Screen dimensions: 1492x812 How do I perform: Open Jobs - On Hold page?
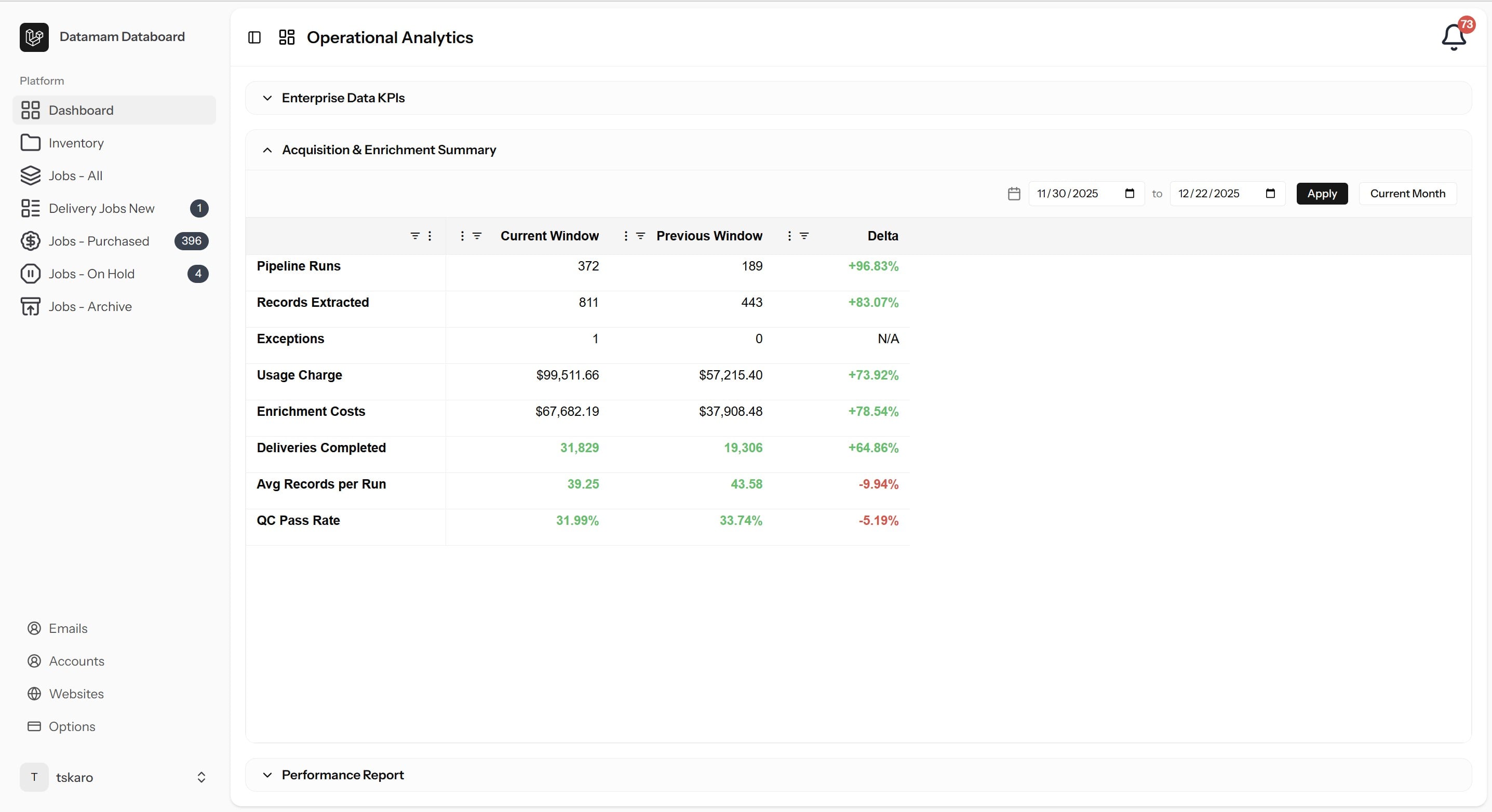114,274
